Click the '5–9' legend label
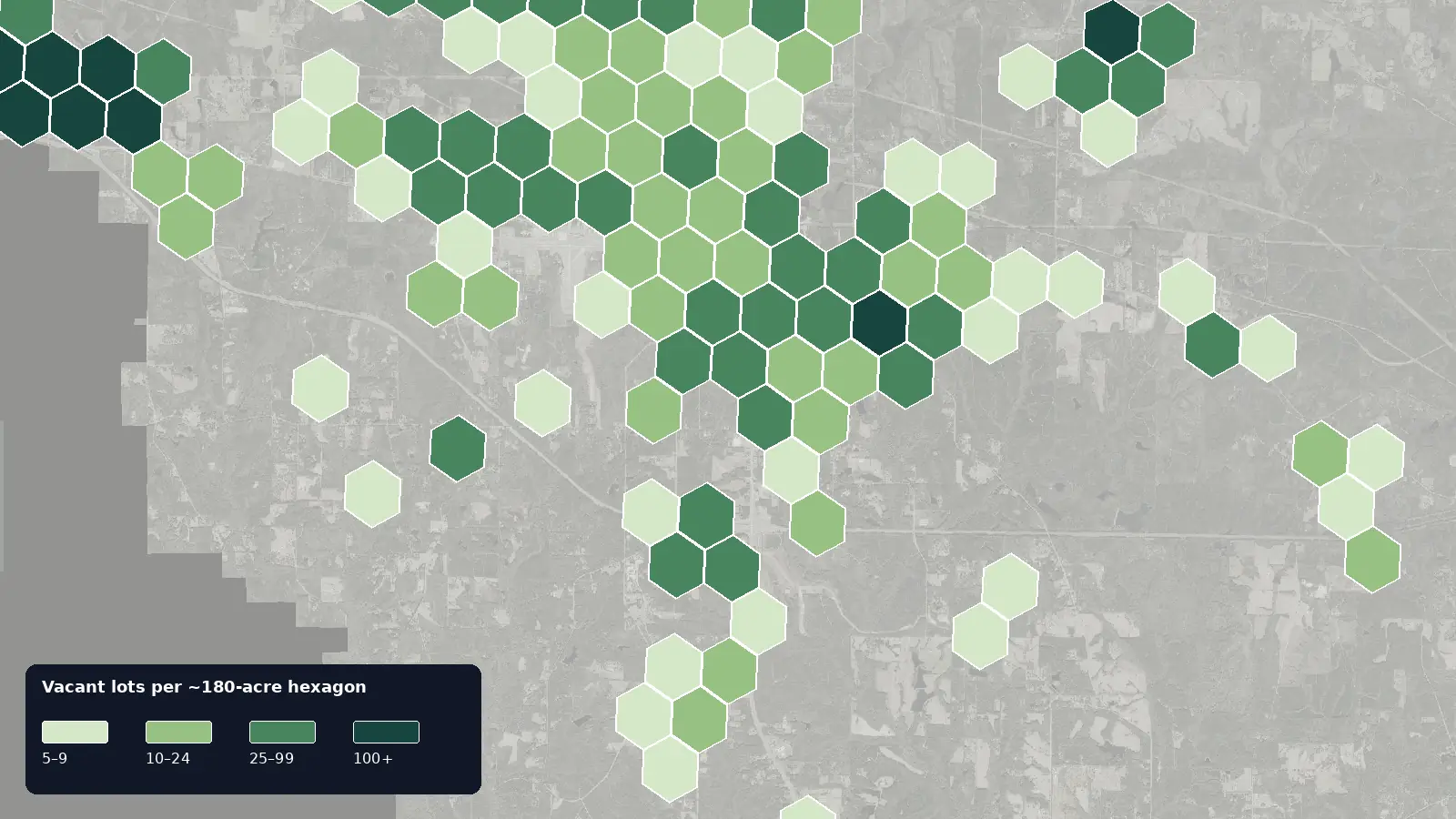Screen dimensions: 1456x819 (x=55, y=758)
